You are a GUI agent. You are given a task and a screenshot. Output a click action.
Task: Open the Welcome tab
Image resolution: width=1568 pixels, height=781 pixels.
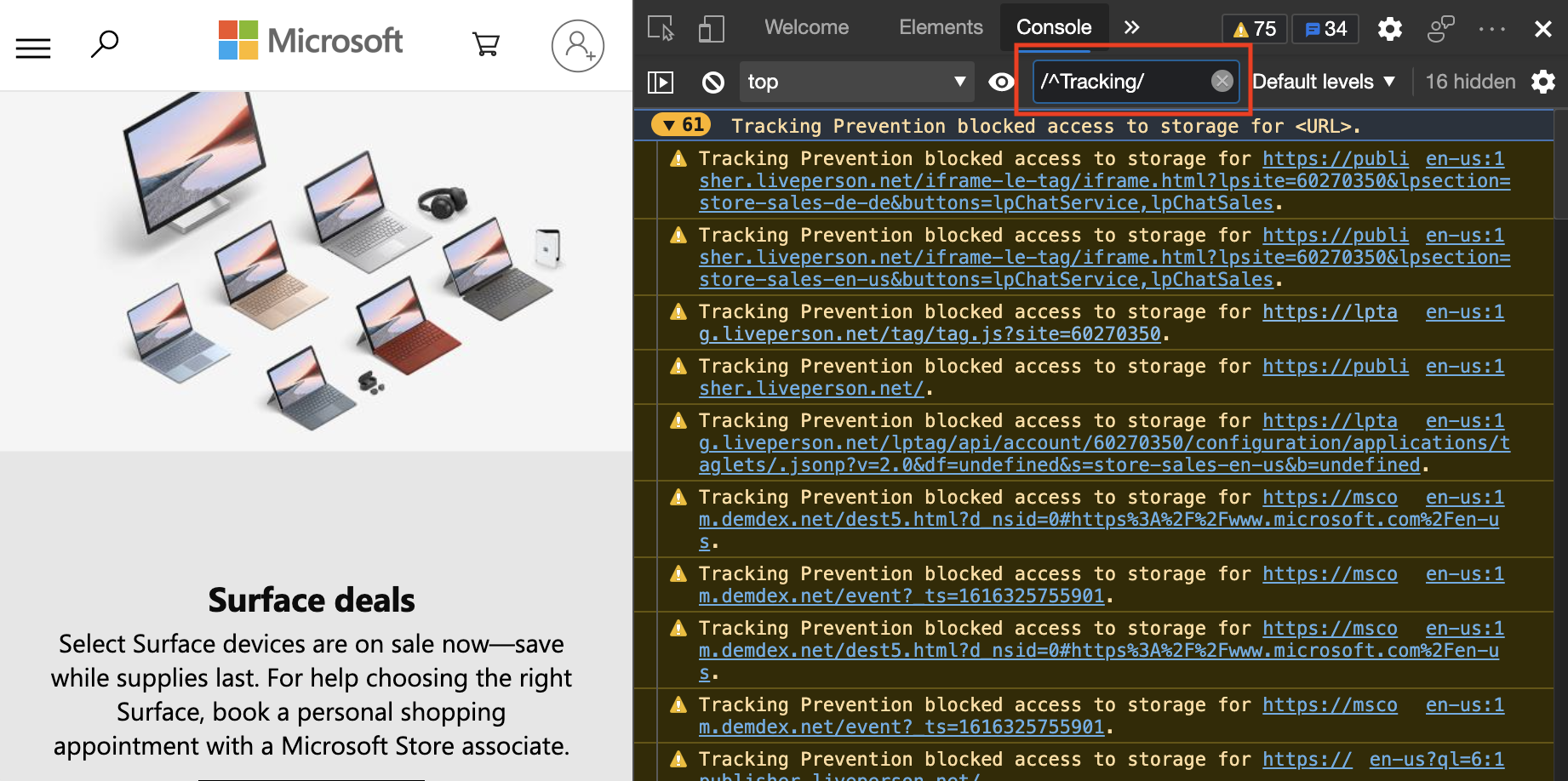click(x=806, y=26)
